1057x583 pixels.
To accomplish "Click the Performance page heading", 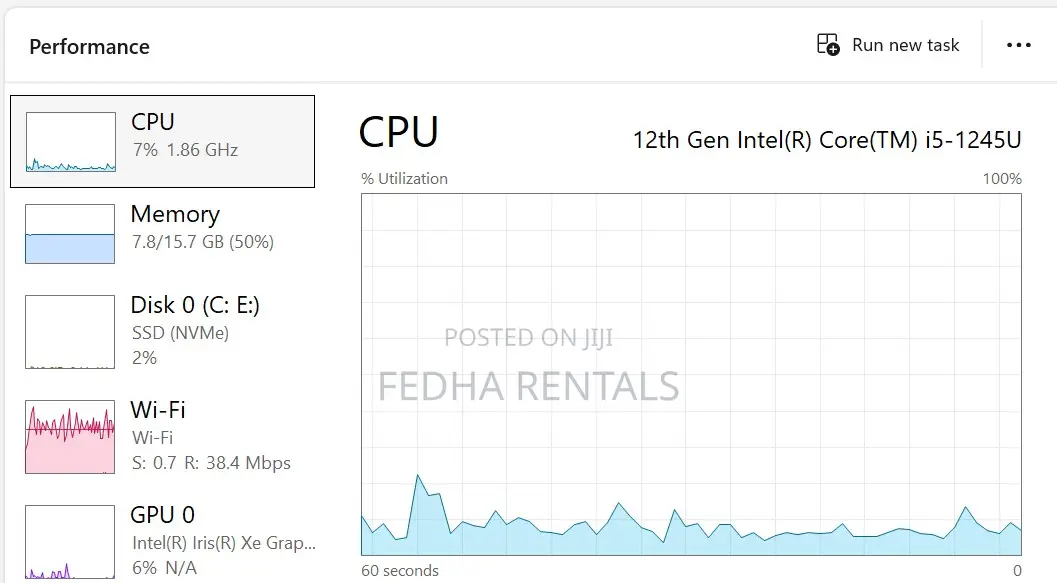I will pyautogui.click(x=90, y=47).
